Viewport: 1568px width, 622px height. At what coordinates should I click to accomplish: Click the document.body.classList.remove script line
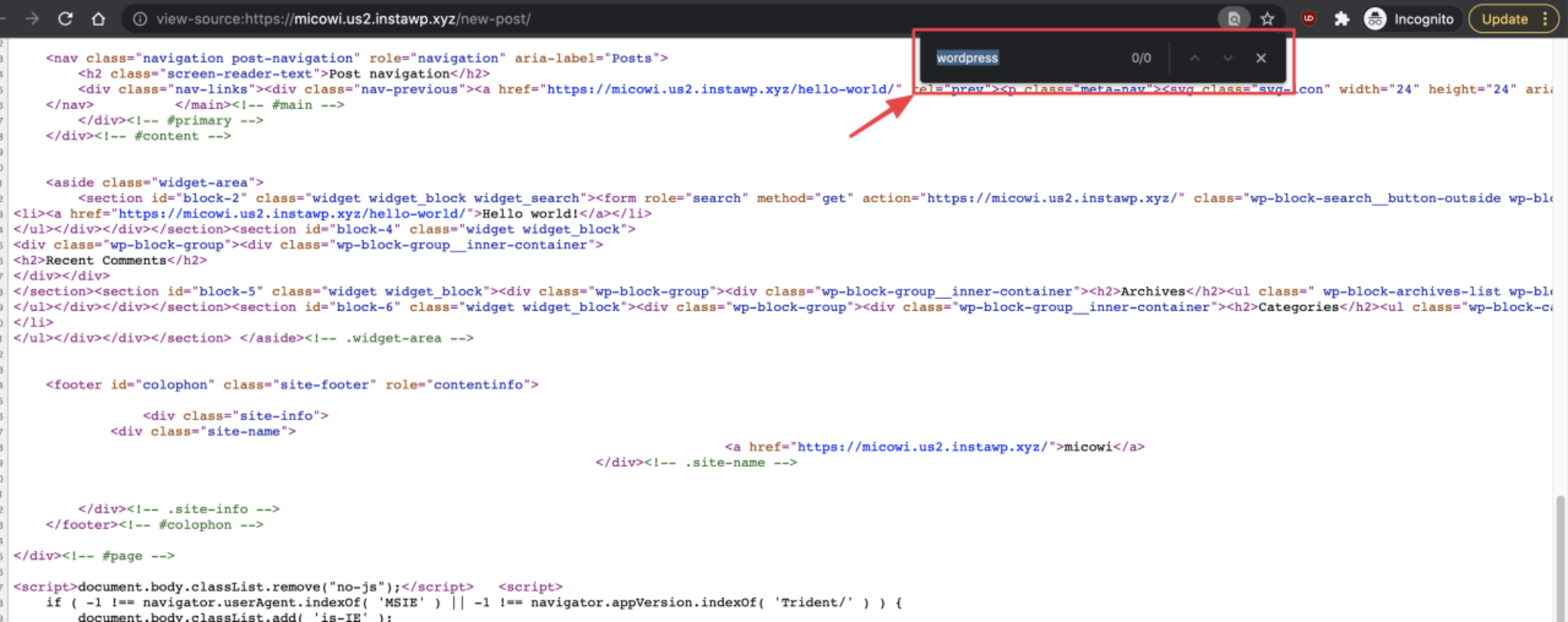click(243, 588)
